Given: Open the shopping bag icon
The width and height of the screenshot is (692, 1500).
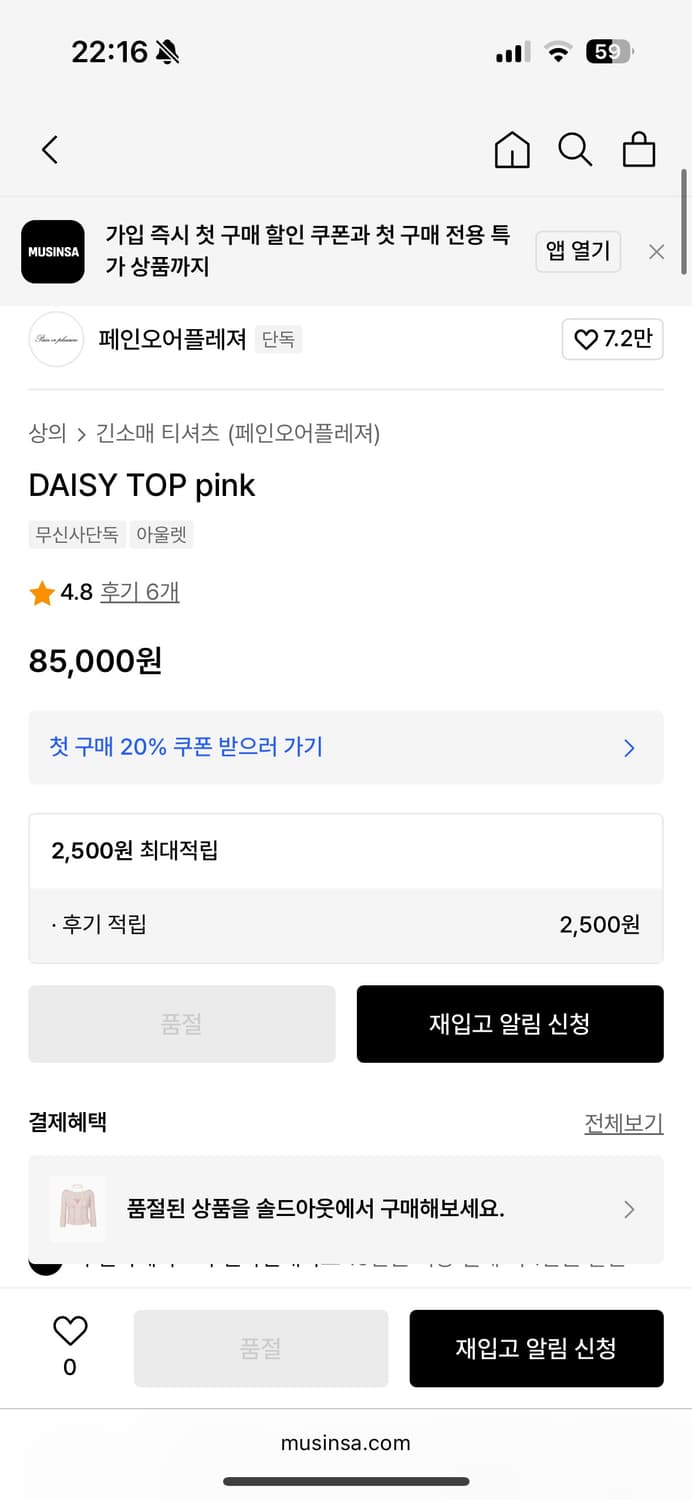Looking at the screenshot, I should (x=639, y=149).
